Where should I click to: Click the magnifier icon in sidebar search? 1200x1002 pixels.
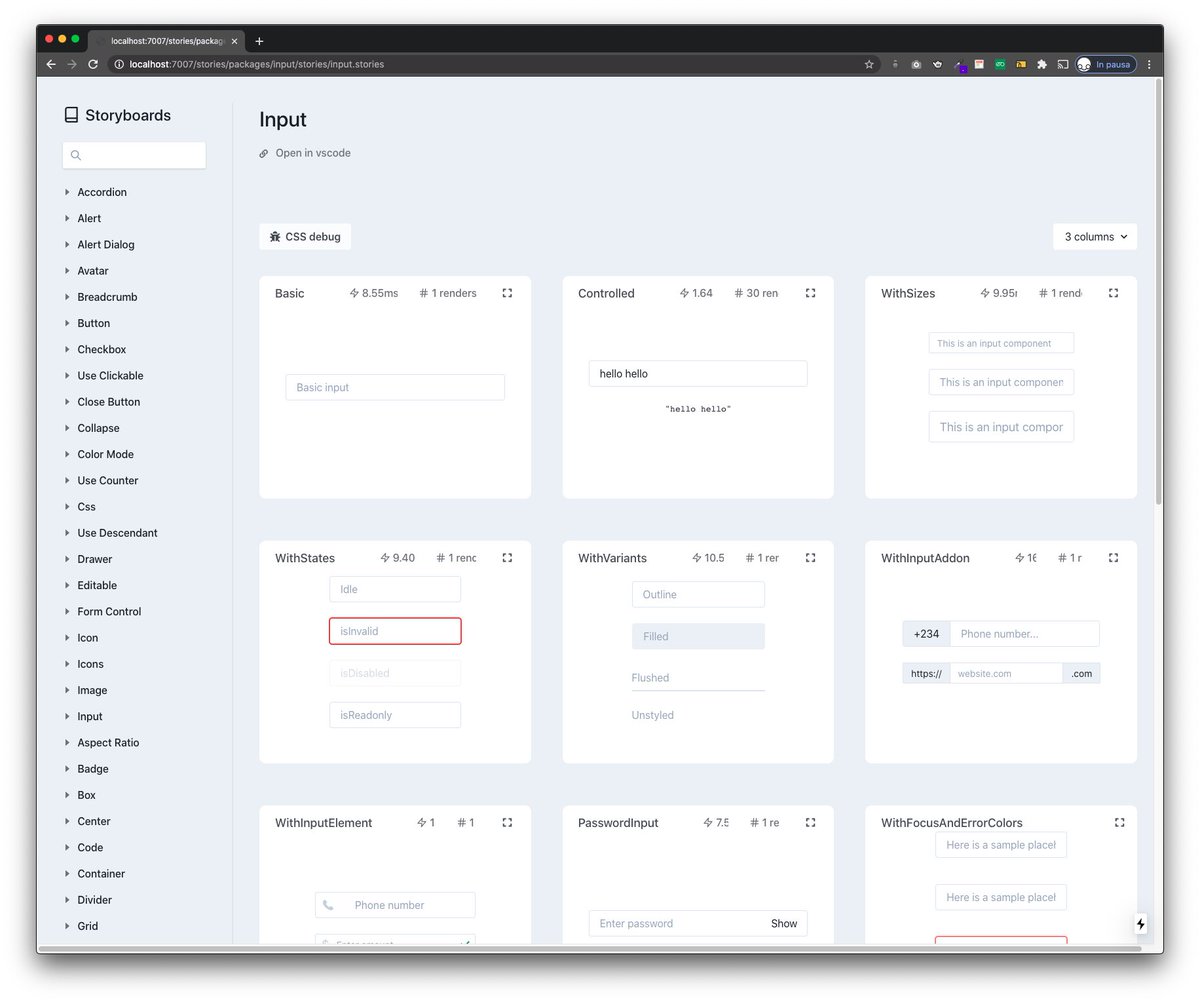76,155
